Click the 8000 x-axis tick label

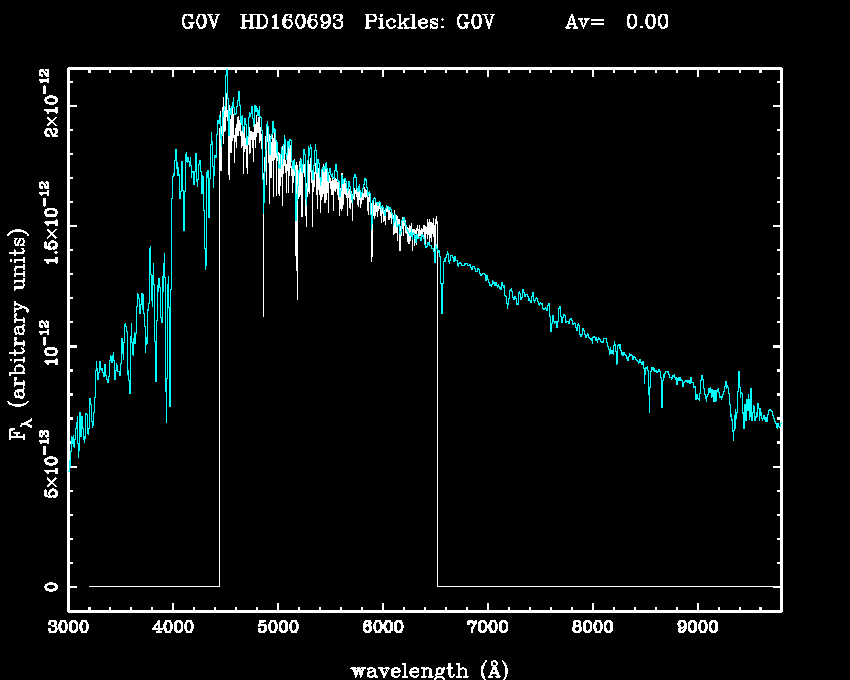coord(592,629)
